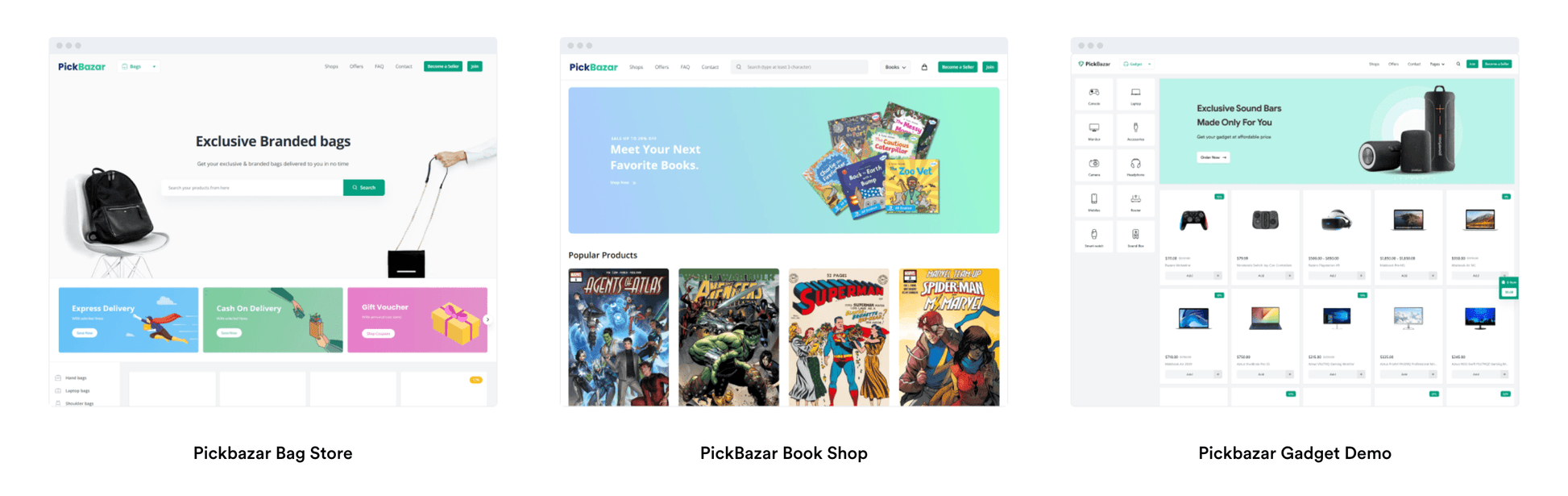Viewport: 1568px width, 496px height.
Task: Choose the Headphone category icon
Action: [x=1135, y=165]
